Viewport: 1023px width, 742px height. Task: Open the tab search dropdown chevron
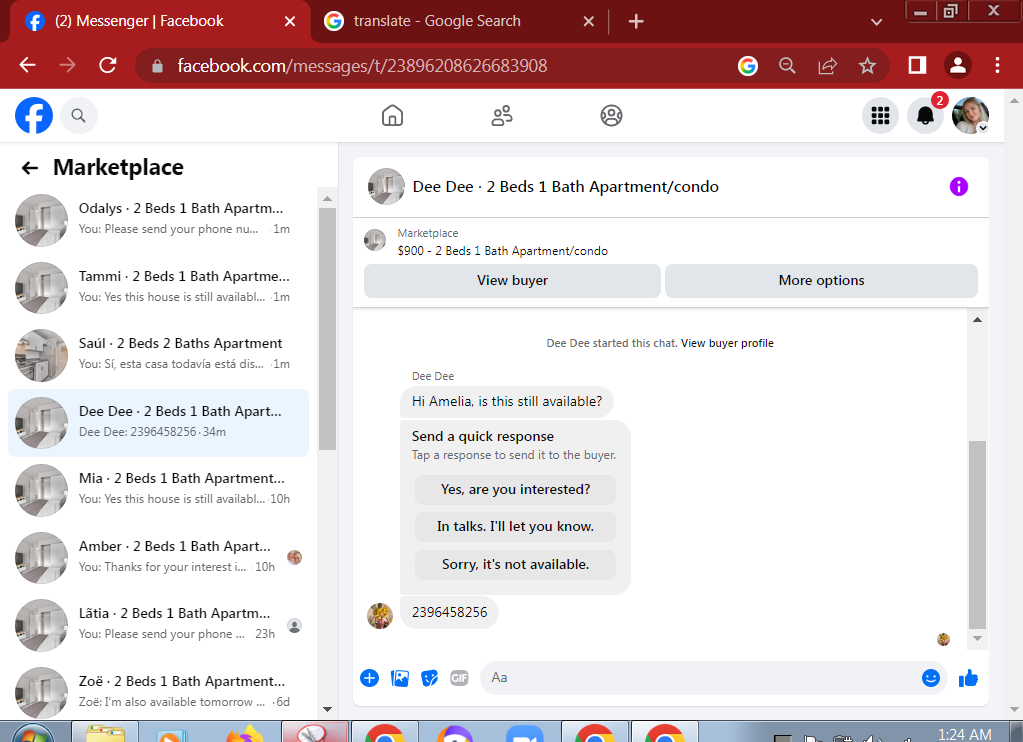click(x=876, y=22)
